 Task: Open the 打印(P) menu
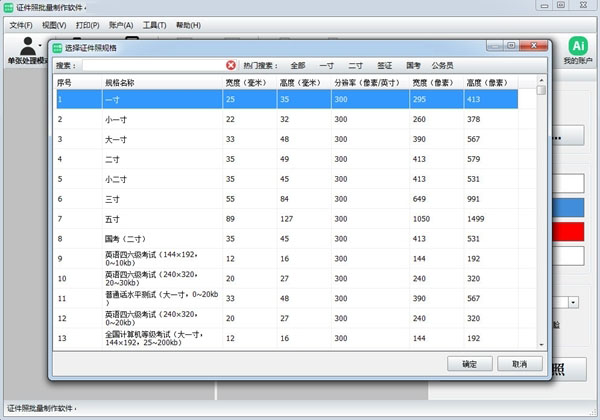[x=87, y=25]
